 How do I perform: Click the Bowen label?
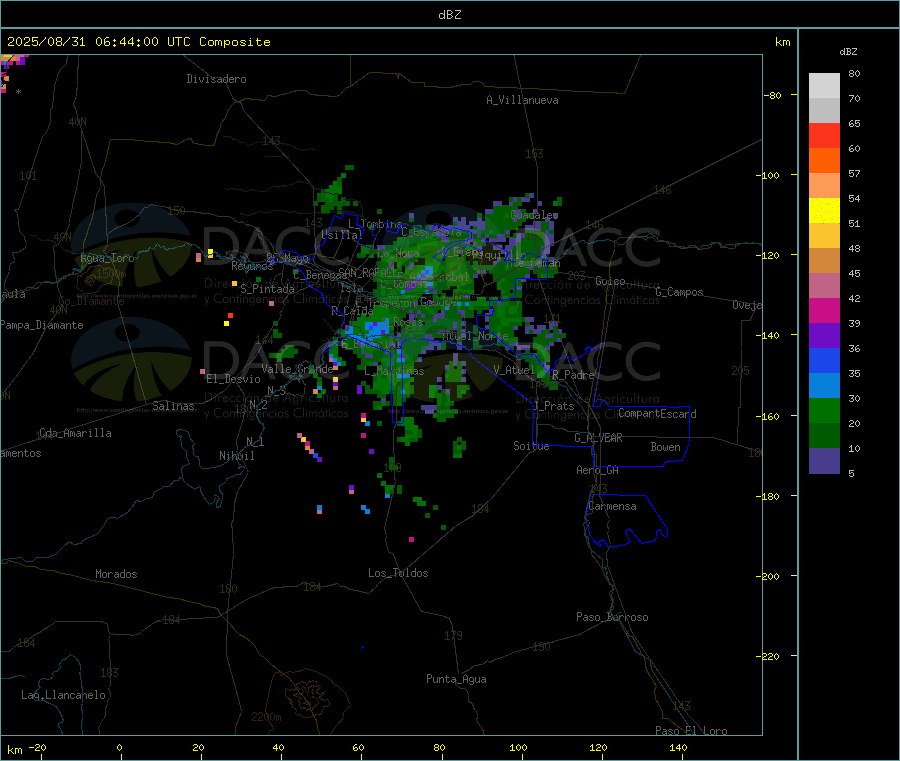pyautogui.click(x=665, y=447)
